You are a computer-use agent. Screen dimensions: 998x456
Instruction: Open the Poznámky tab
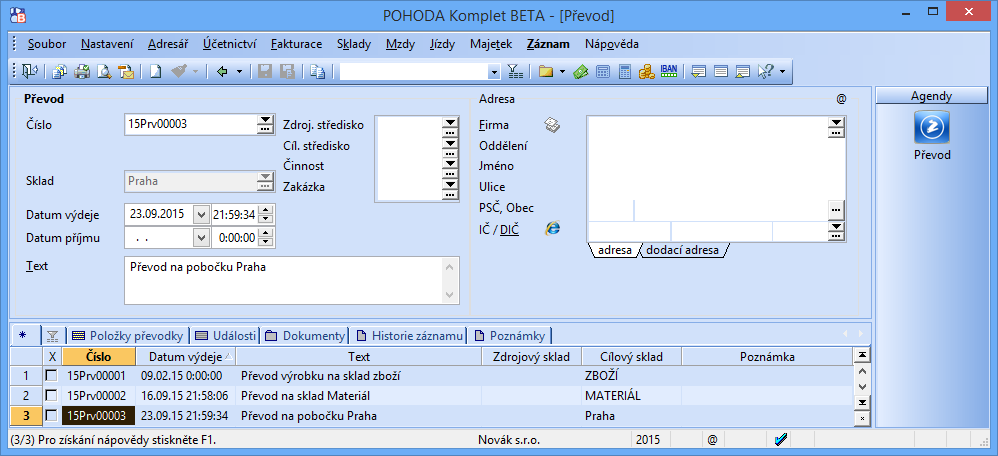(510, 336)
